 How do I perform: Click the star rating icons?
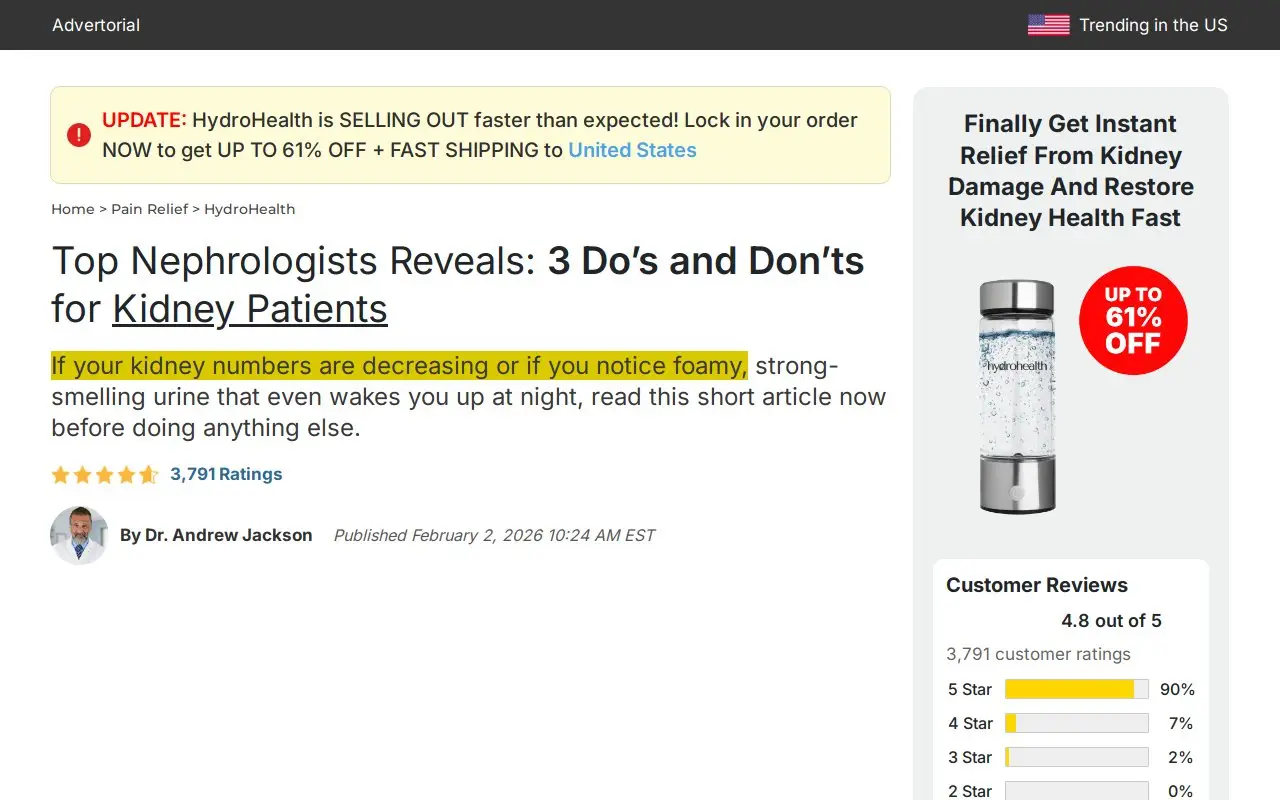105,475
